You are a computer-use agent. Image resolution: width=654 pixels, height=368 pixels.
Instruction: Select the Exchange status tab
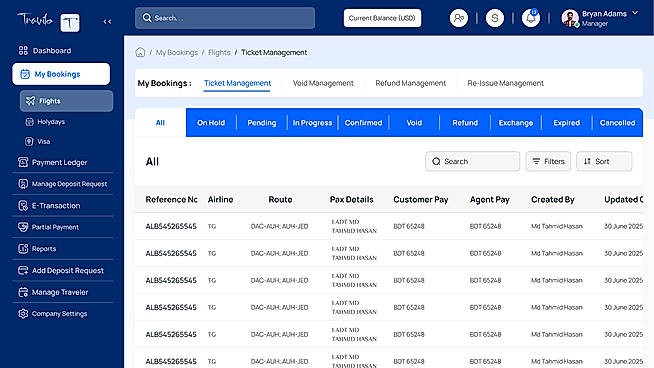(516, 123)
